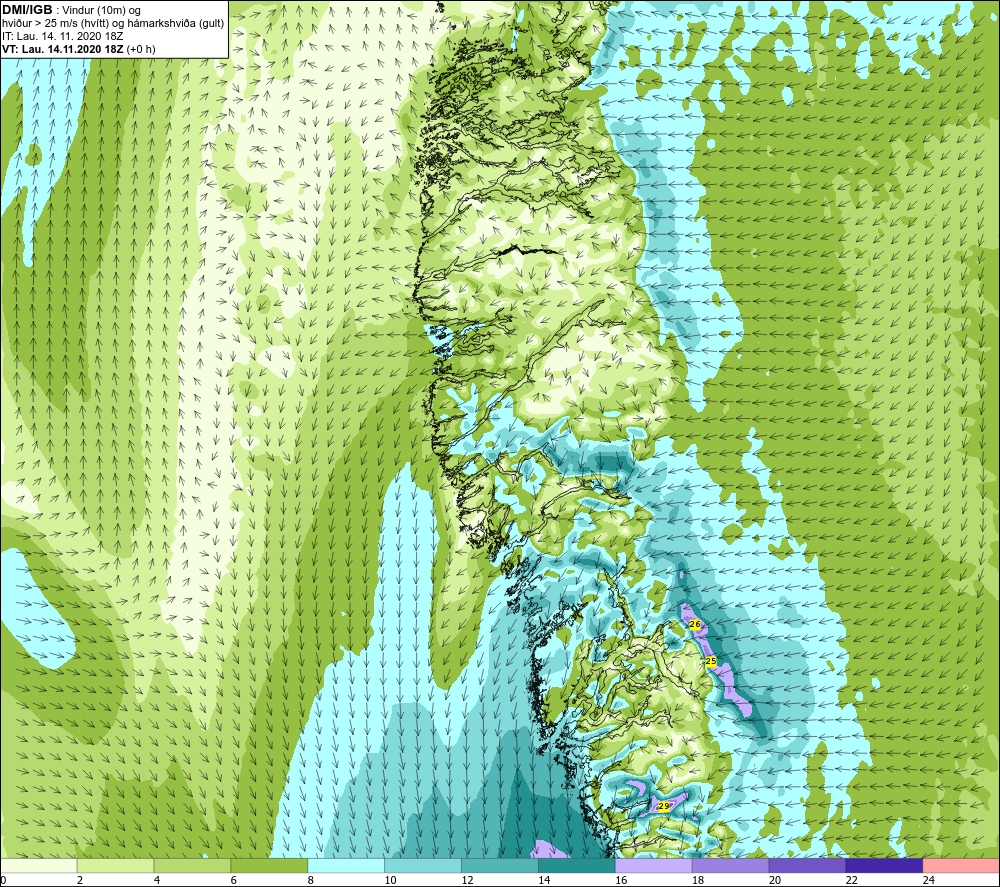
Task: Click scale value 2 below color bar
Action: [80, 880]
